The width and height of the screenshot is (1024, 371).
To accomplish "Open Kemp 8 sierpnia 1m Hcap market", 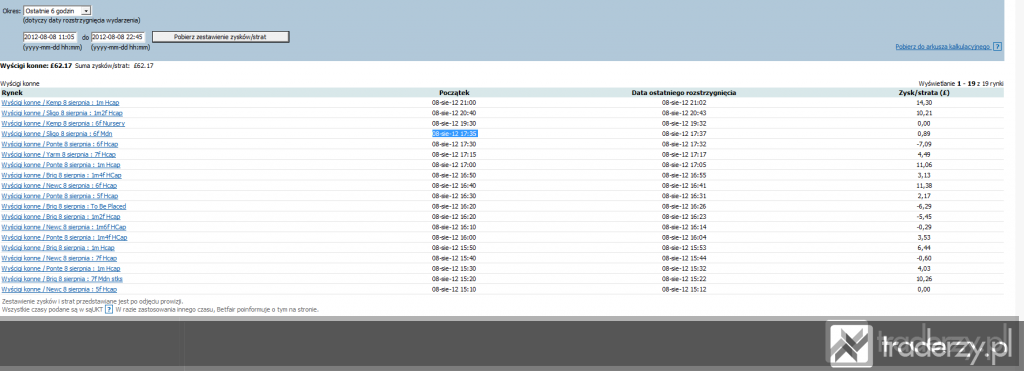I will coord(60,103).
